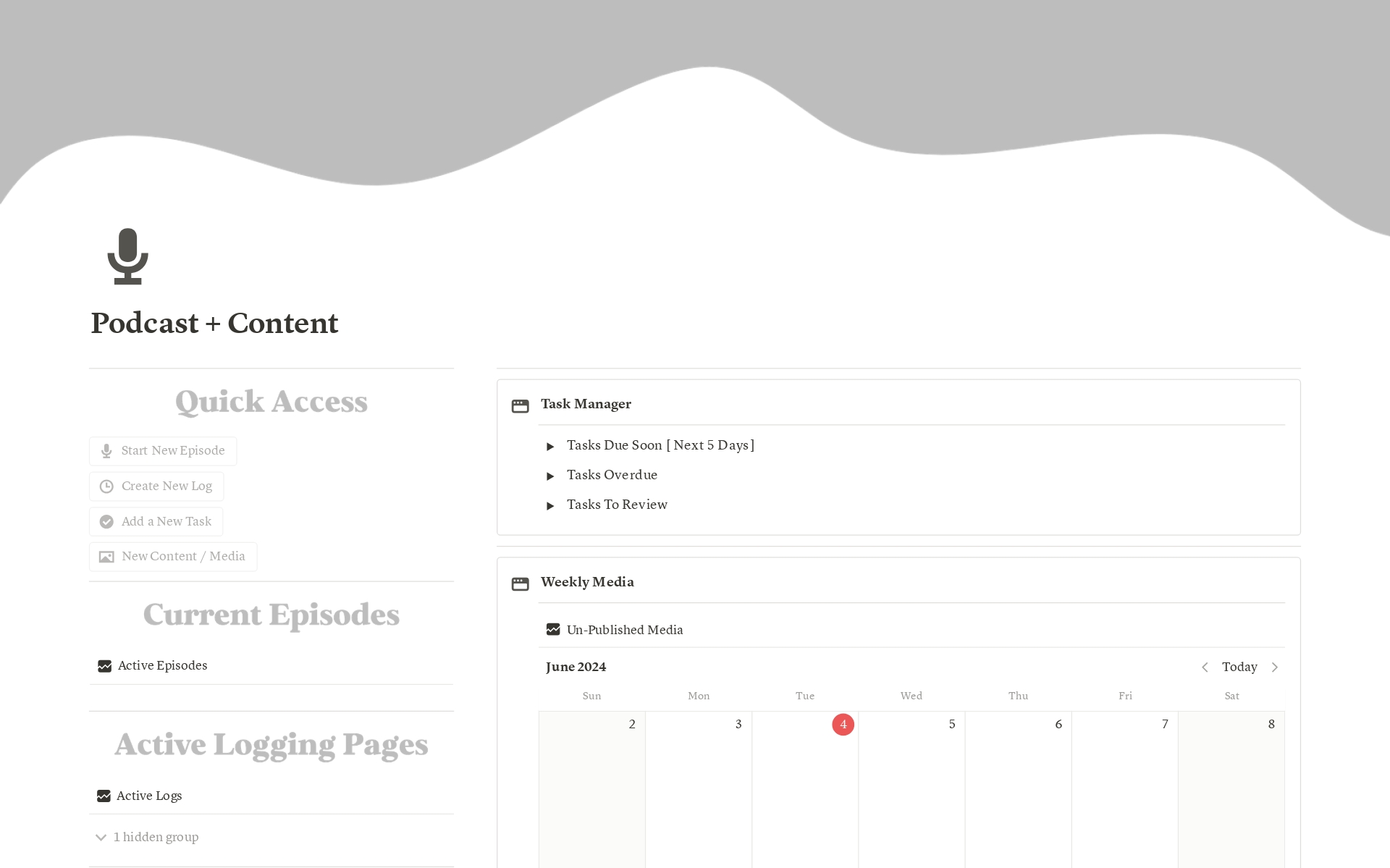The height and width of the screenshot is (868, 1390).
Task: Click the Weekly Media window icon
Action: click(520, 583)
